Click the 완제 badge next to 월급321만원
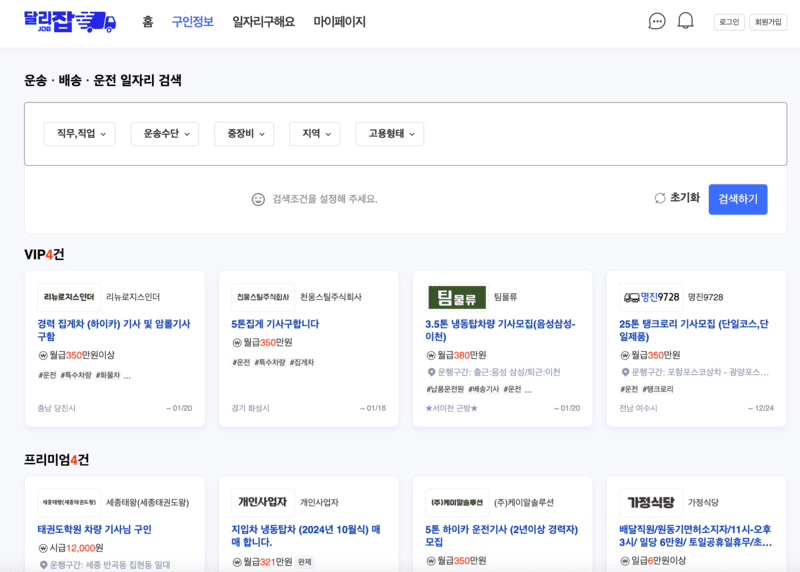The height and width of the screenshot is (572, 800). (x=305, y=562)
